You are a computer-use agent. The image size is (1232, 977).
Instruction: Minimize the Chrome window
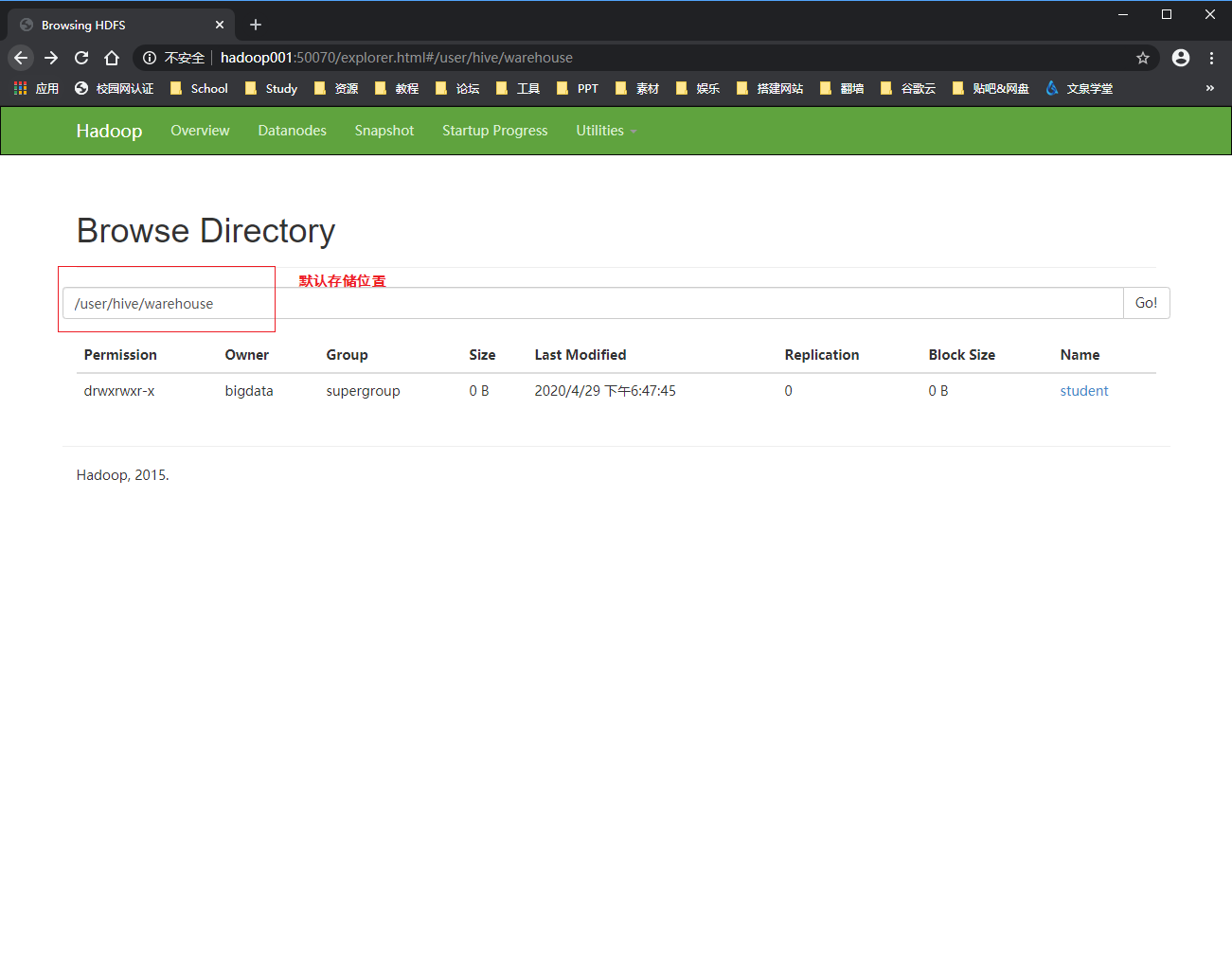tap(1123, 14)
